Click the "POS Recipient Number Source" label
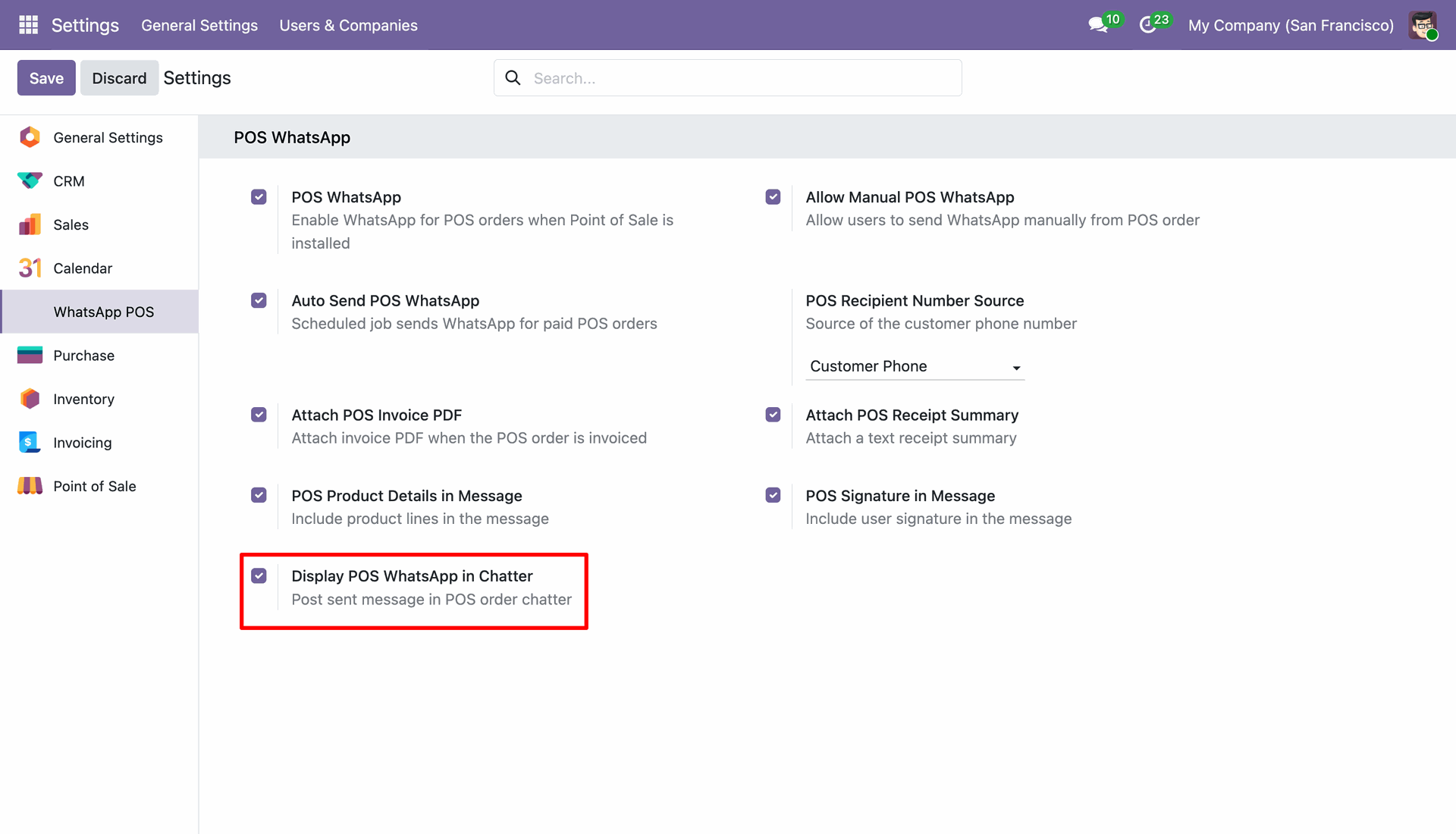 coord(915,301)
